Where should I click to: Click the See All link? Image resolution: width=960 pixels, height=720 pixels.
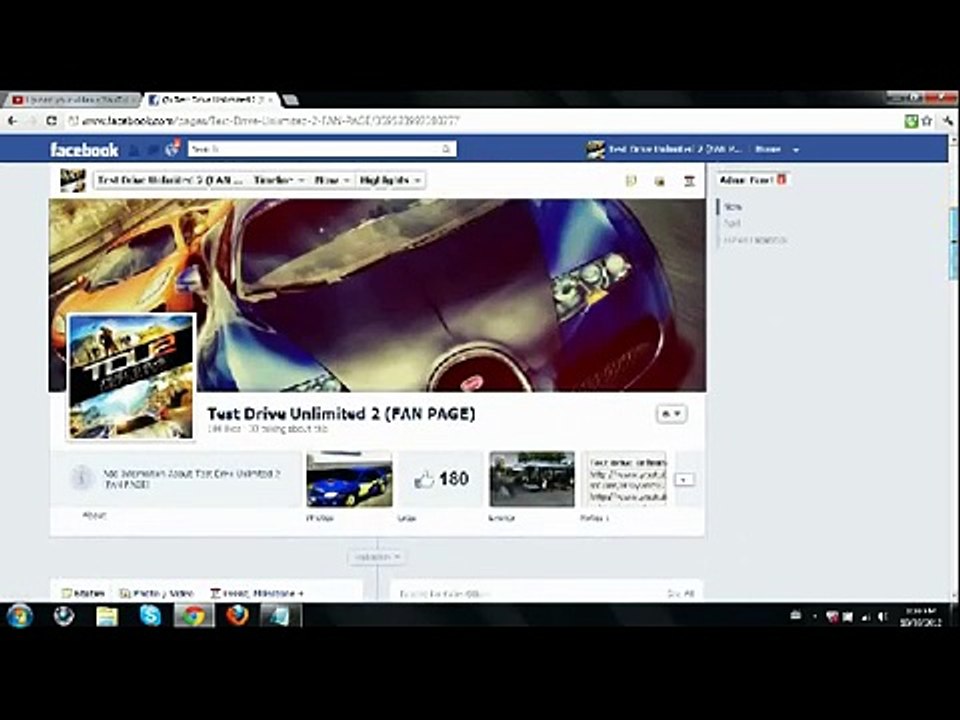pyautogui.click(x=680, y=594)
